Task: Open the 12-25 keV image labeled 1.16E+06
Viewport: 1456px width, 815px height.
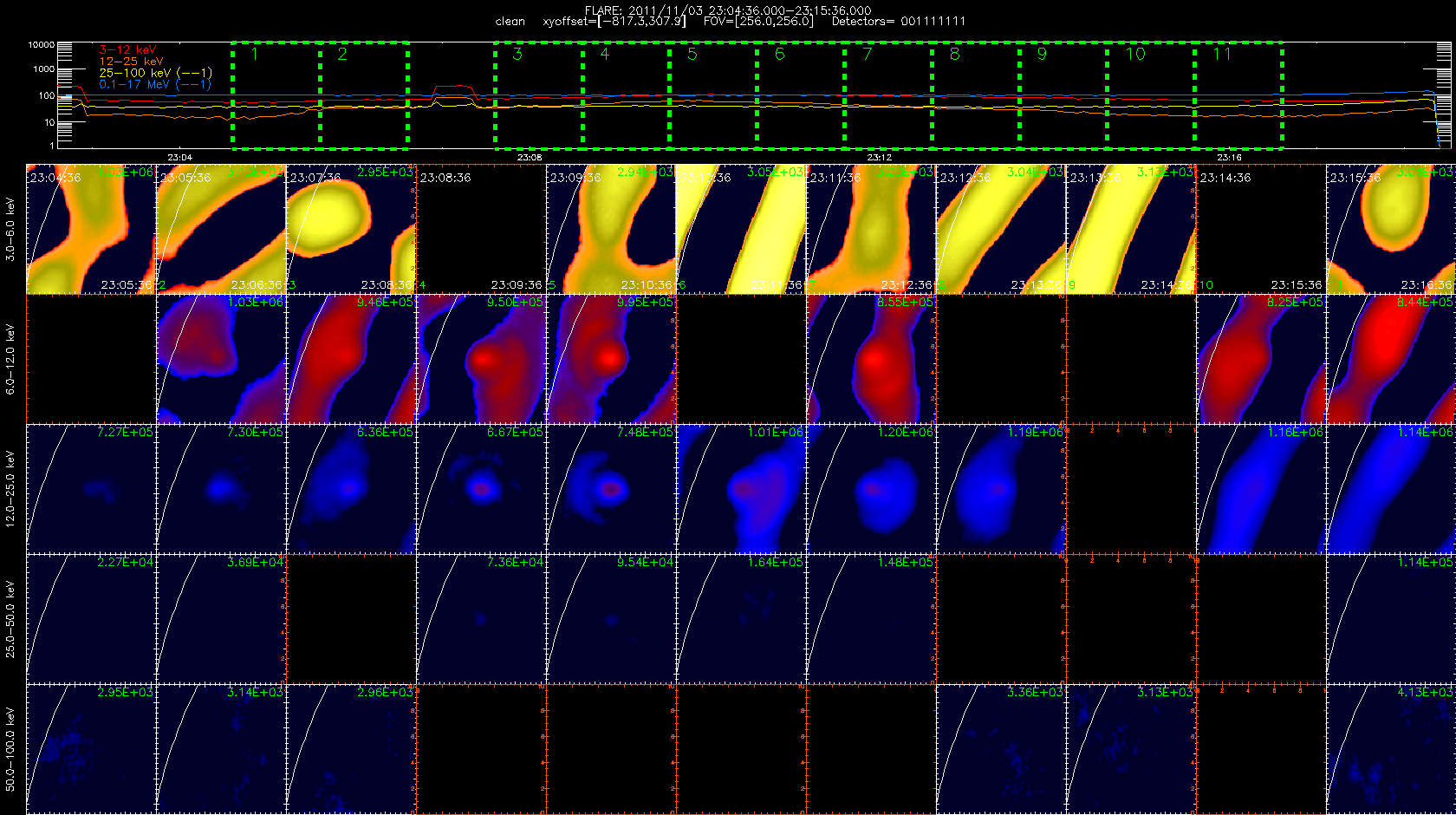Action: click(x=1261, y=489)
